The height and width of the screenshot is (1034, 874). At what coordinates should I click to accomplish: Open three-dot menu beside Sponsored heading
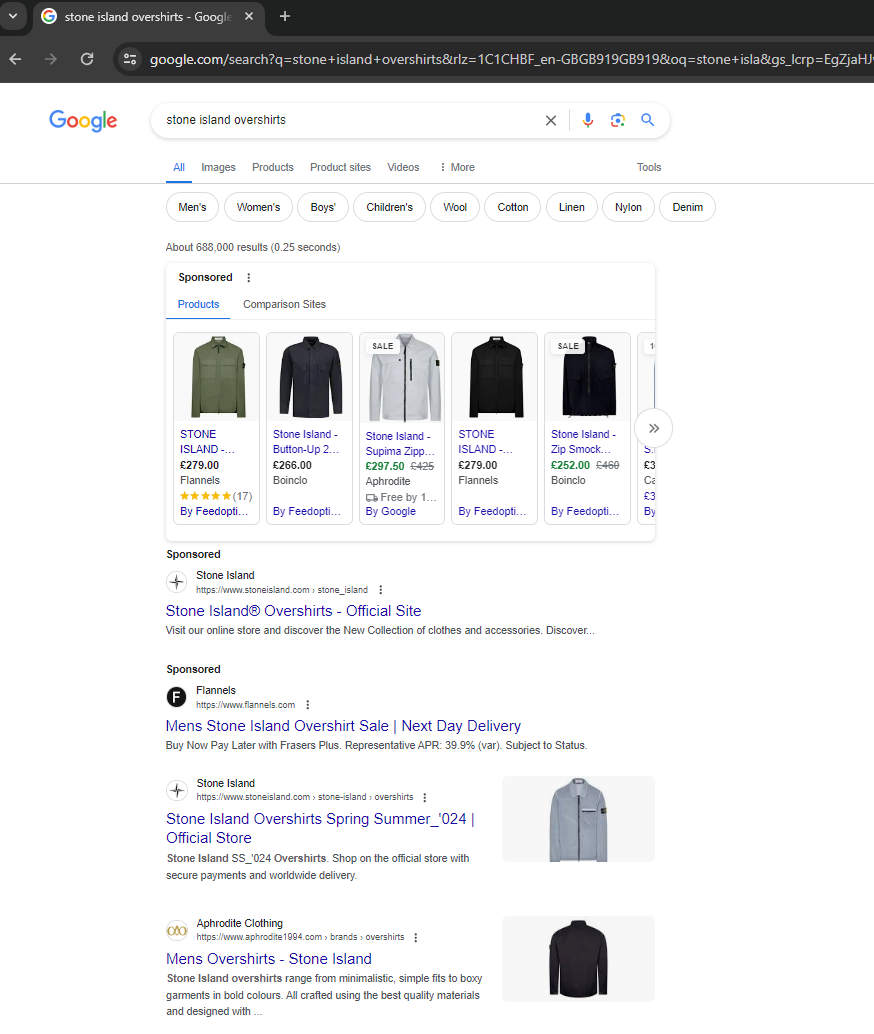pos(249,278)
